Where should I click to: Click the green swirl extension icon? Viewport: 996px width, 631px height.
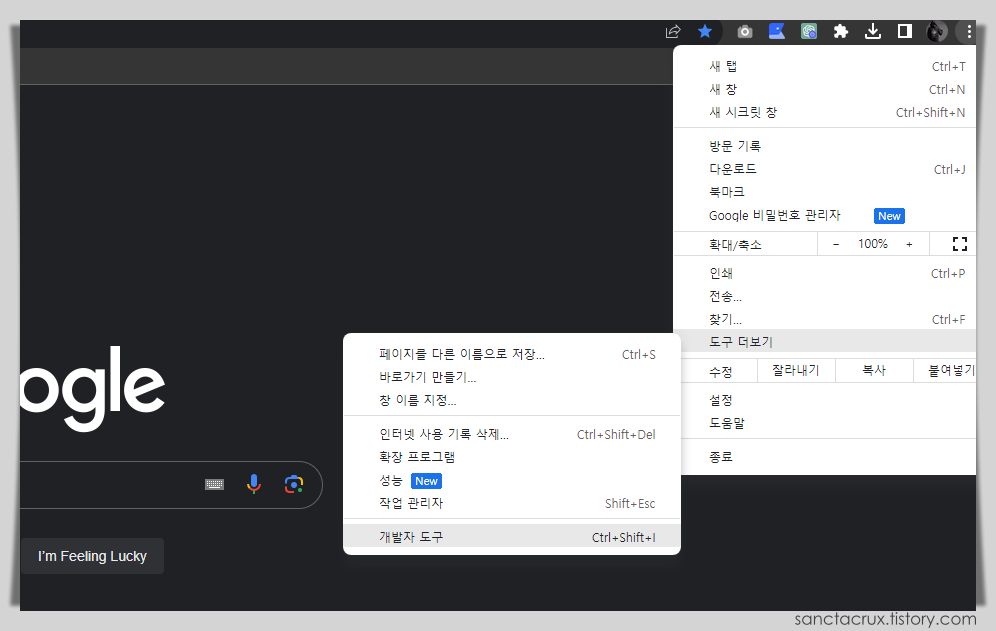[x=809, y=31]
